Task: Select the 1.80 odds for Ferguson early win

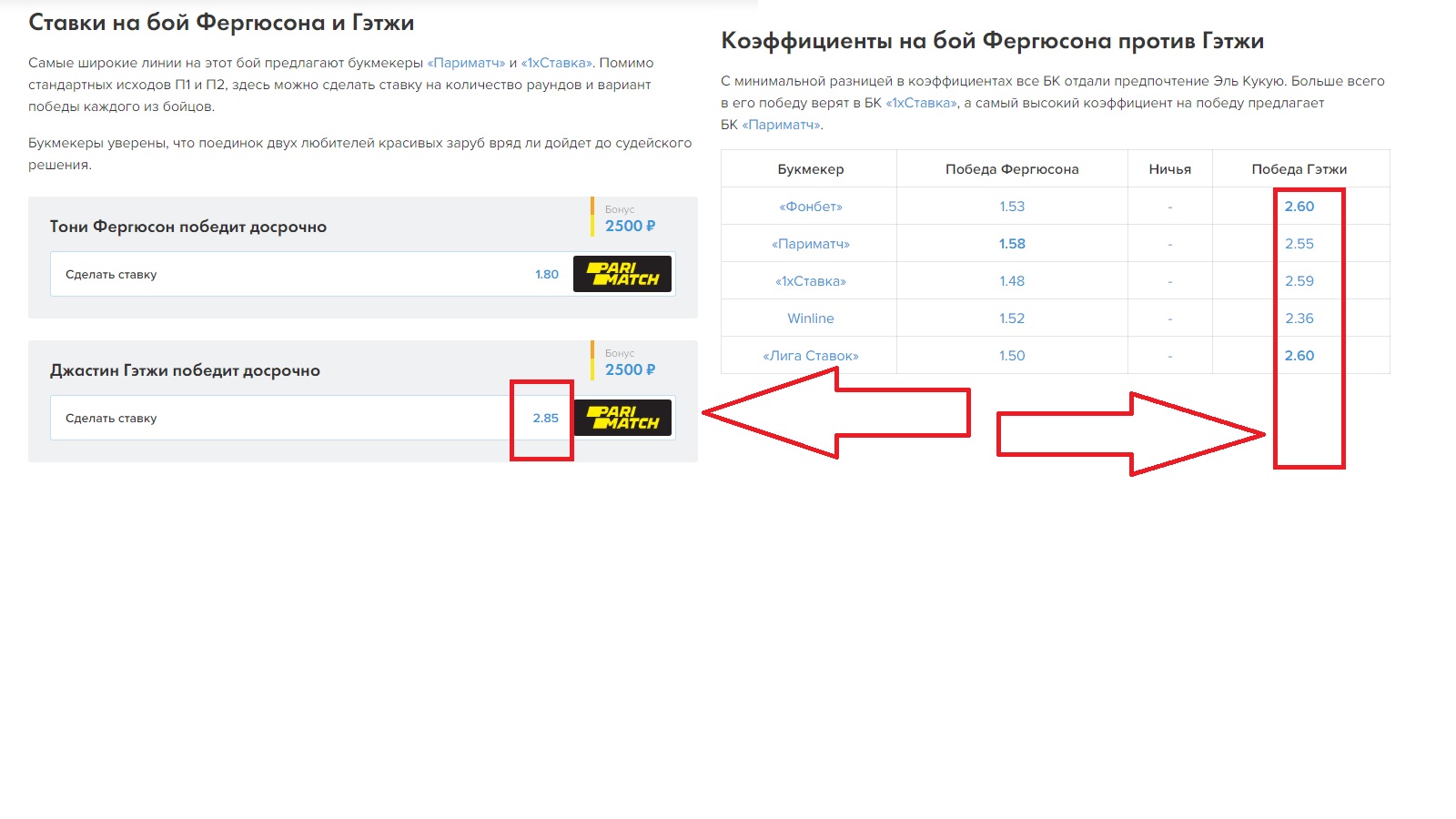Action: pyautogui.click(x=547, y=274)
